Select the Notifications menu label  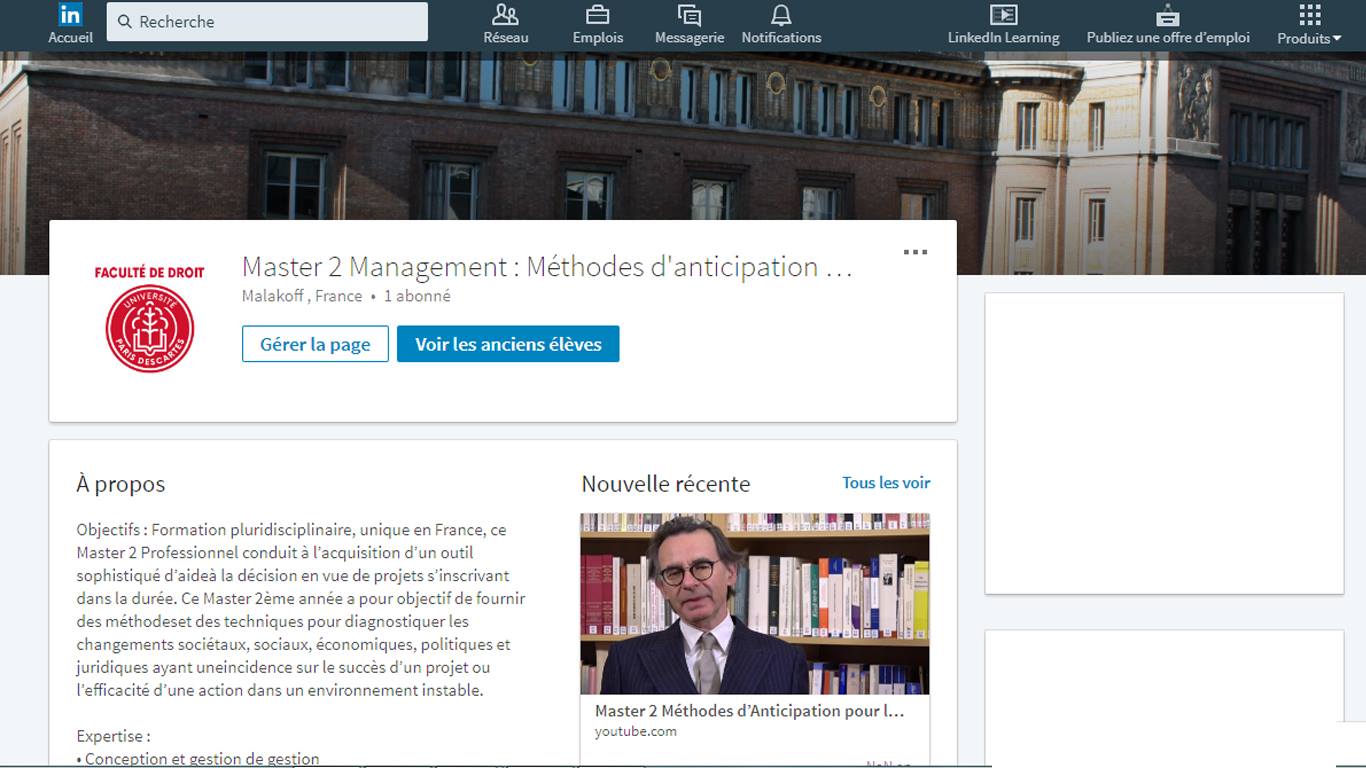click(781, 38)
